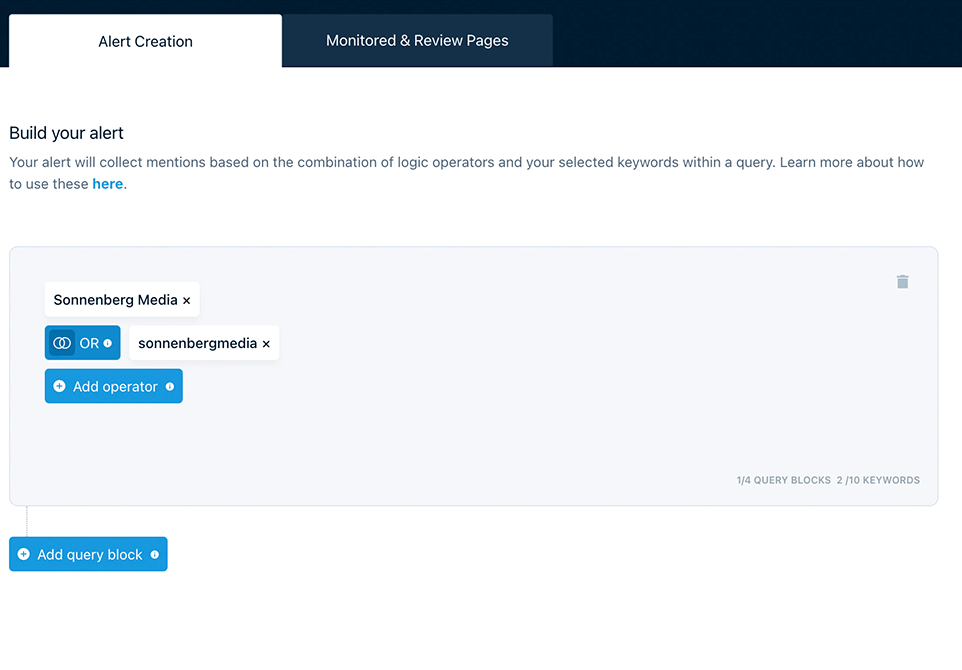Delete query block with trash icon
Image resolution: width=962 pixels, height=670 pixels.
coord(902,282)
